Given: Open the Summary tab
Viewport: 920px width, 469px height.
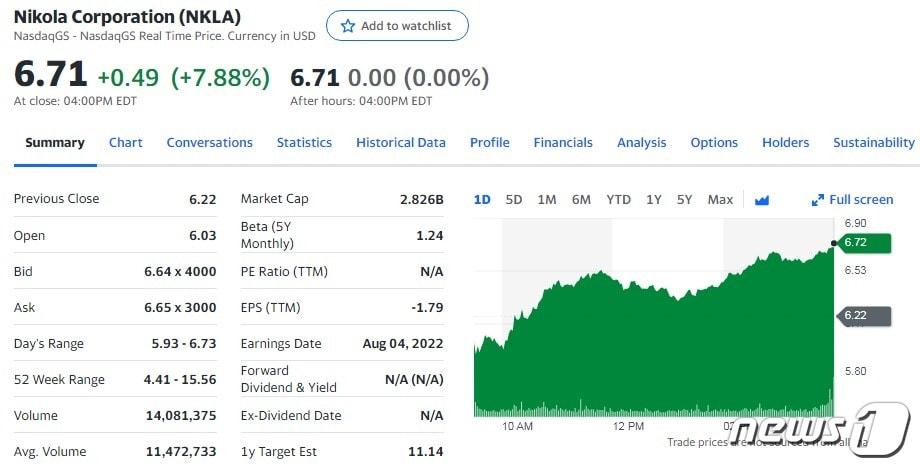Looking at the screenshot, I should (55, 143).
